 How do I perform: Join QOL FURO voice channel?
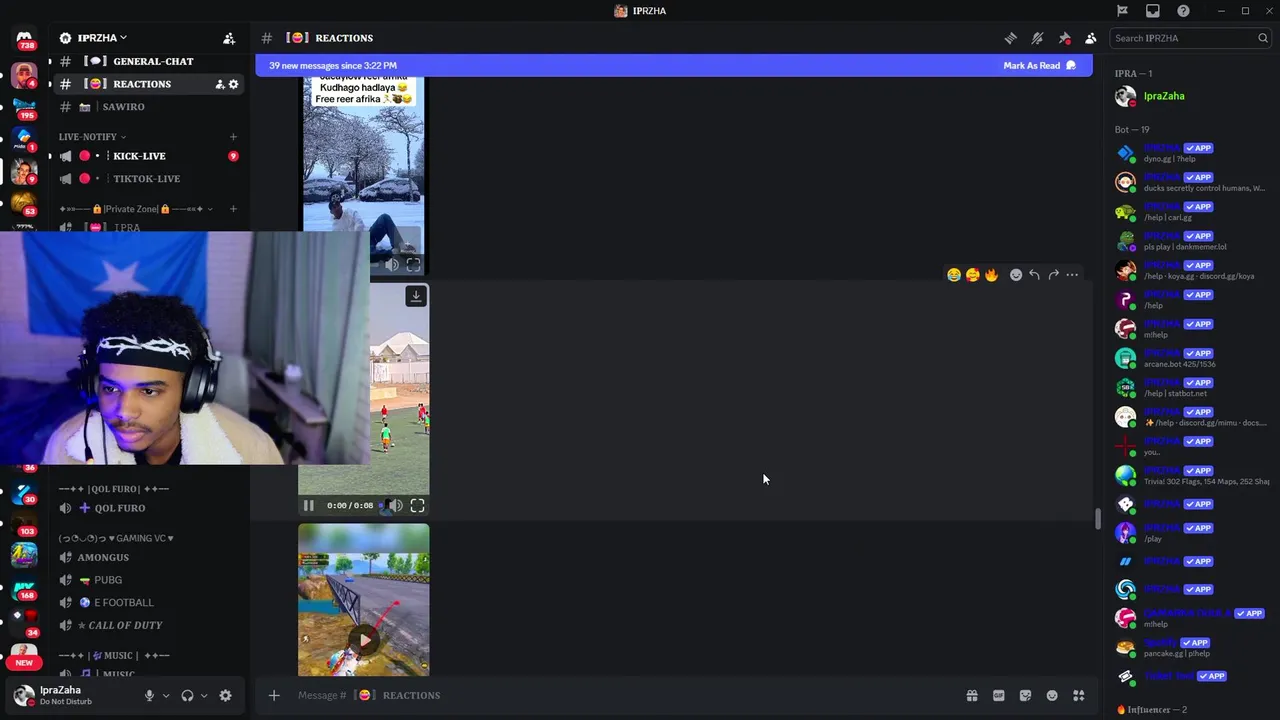(148, 508)
